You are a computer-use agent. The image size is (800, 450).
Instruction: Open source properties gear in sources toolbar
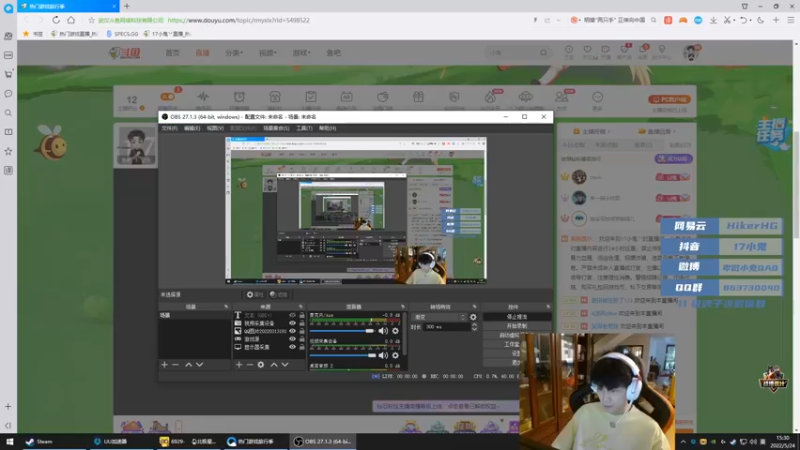click(261, 365)
